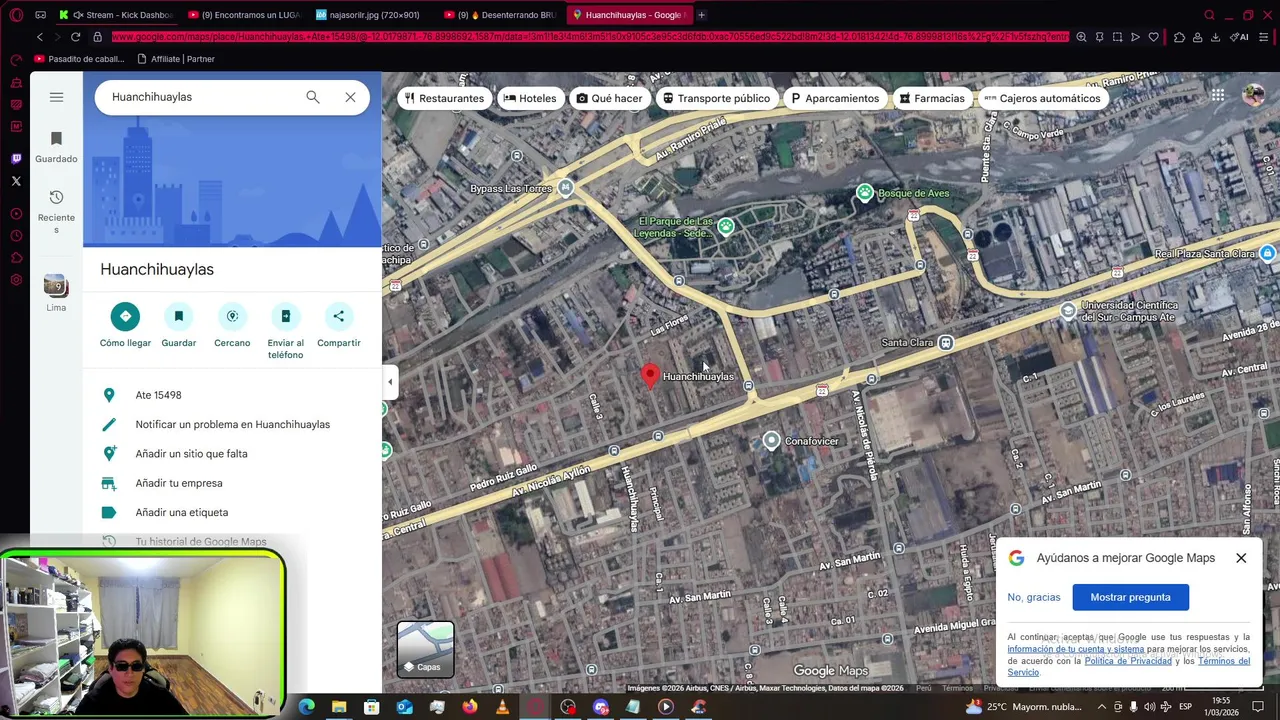Click Universidad Científica del Sur marker
This screenshot has width=1280, height=720.
1068,311
